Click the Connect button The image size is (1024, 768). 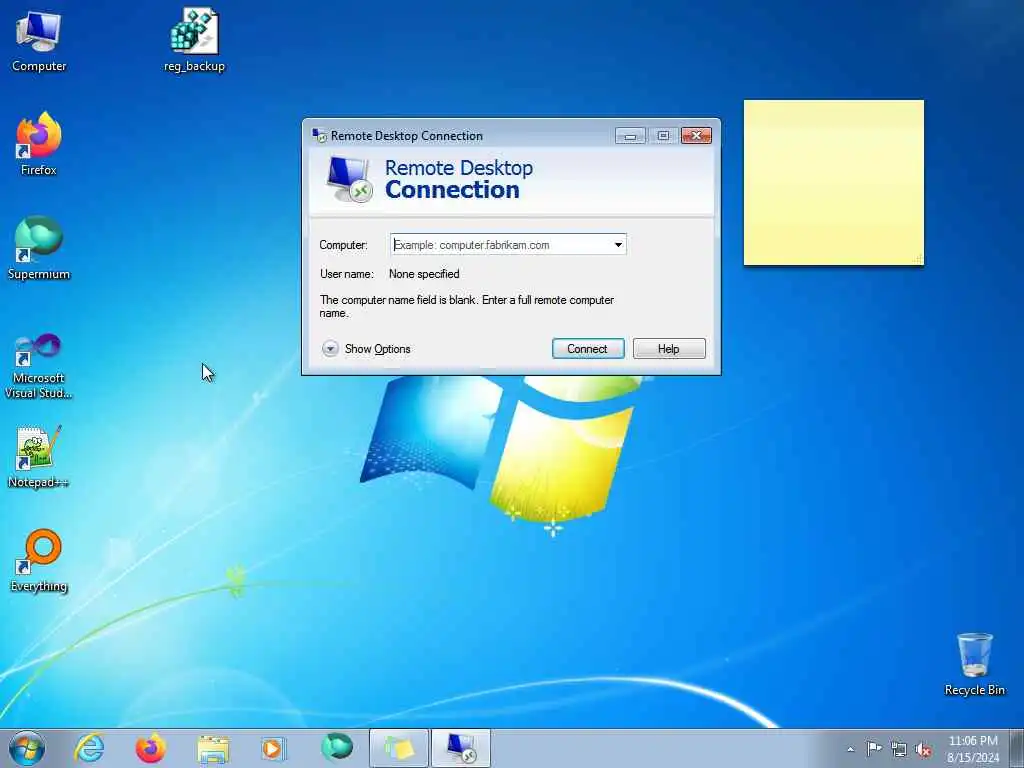coord(588,349)
